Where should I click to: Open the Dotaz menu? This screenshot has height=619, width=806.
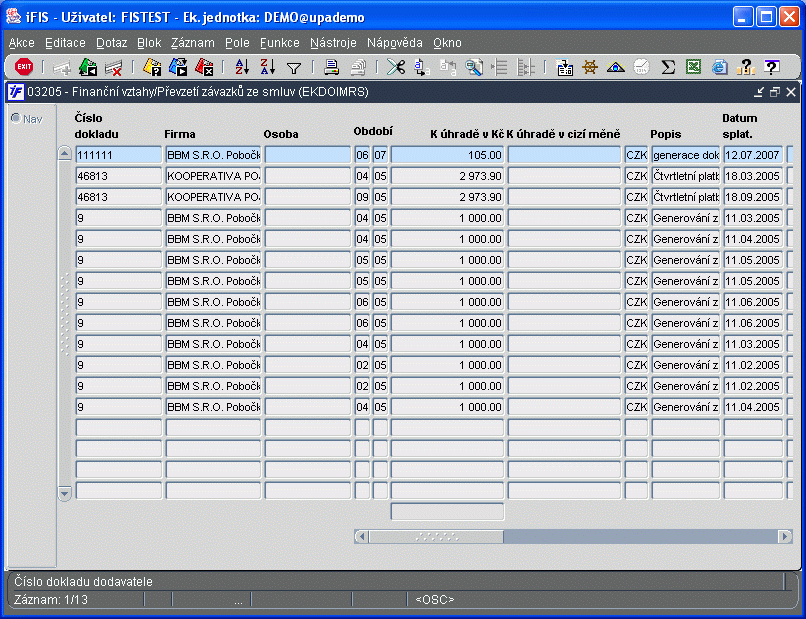pyautogui.click(x=112, y=43)
